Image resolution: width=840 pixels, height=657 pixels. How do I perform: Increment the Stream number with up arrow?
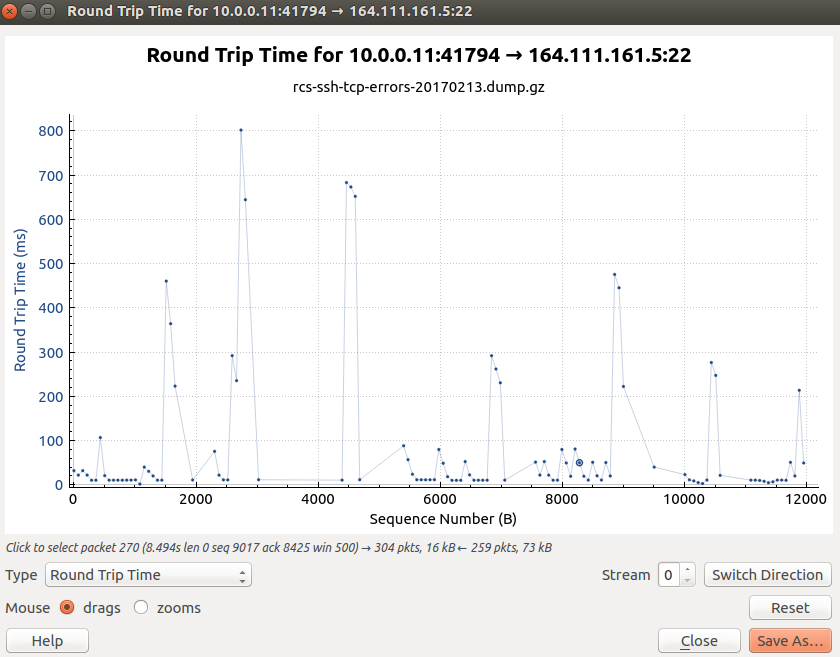(x=687, y=570)
